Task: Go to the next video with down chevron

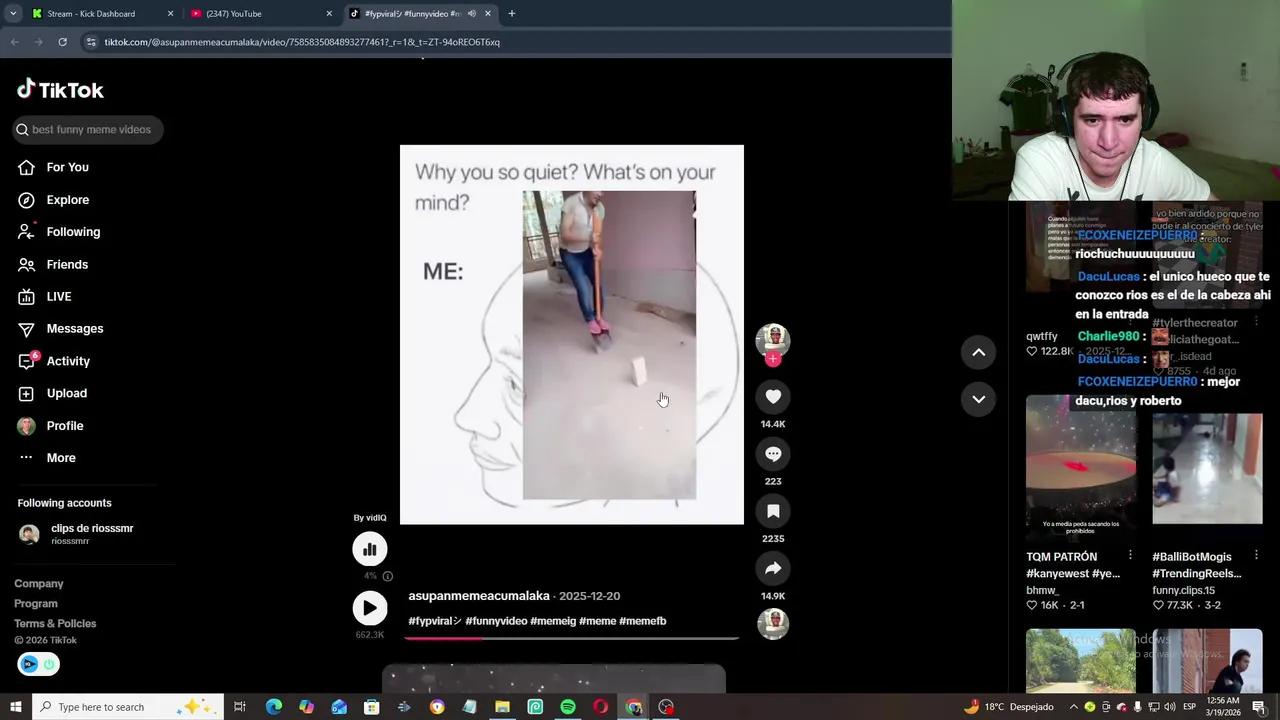Action: tap(978, 399)
